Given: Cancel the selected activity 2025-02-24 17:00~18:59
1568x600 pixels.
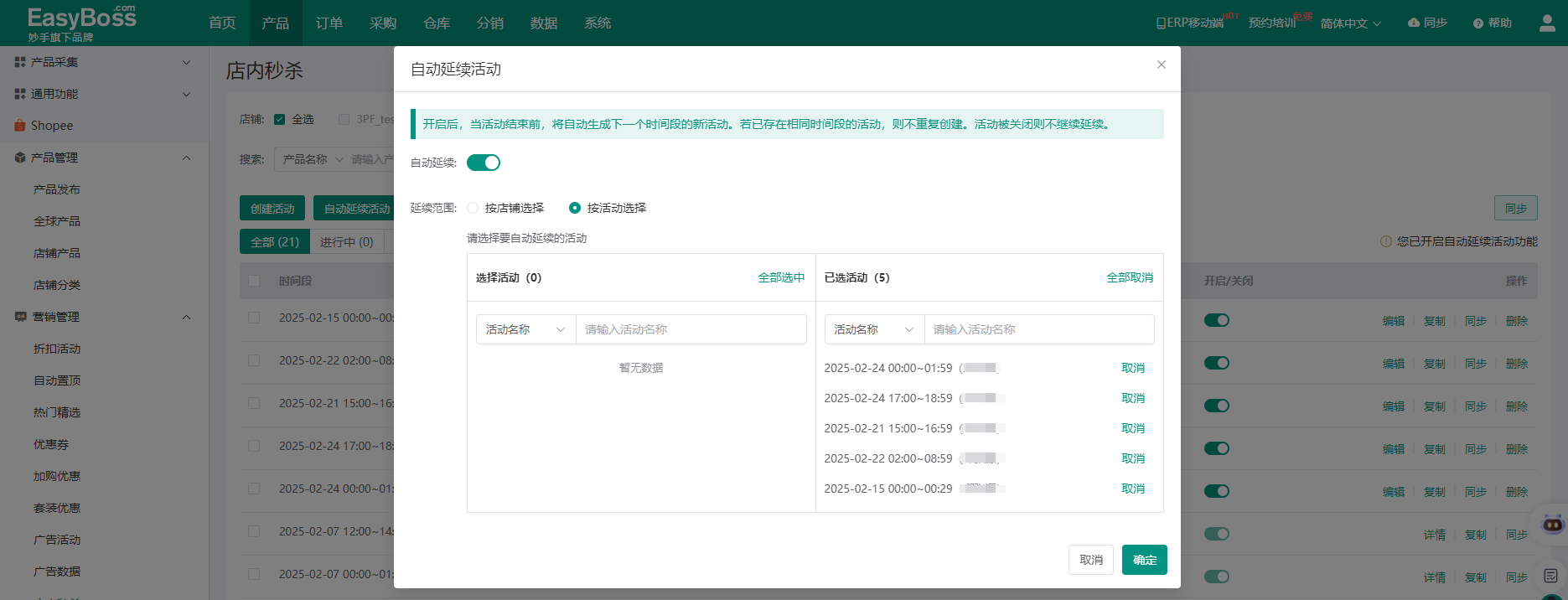Looking at the screenshot, I should coord(1133,398).
